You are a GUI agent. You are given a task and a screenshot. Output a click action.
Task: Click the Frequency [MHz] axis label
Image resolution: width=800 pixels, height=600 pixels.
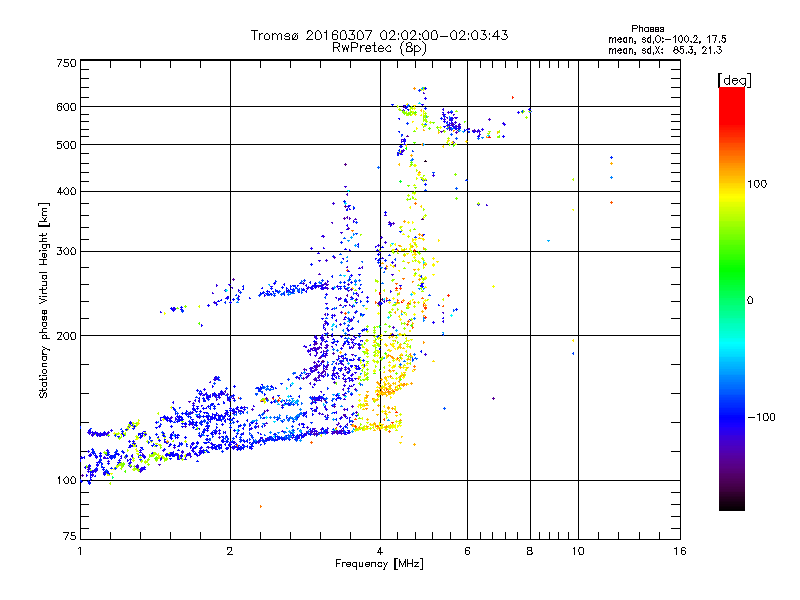pyautogui.click(x=379, y=564)
